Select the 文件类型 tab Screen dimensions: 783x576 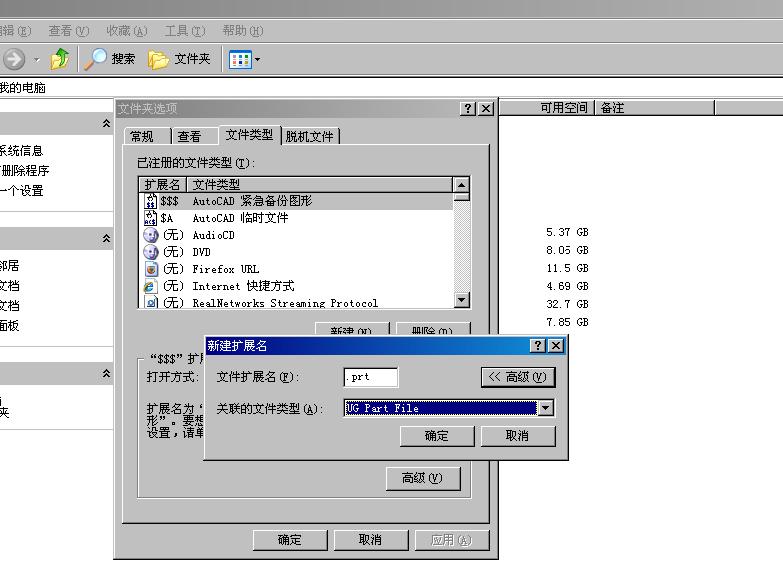click(x=250, y=134)
